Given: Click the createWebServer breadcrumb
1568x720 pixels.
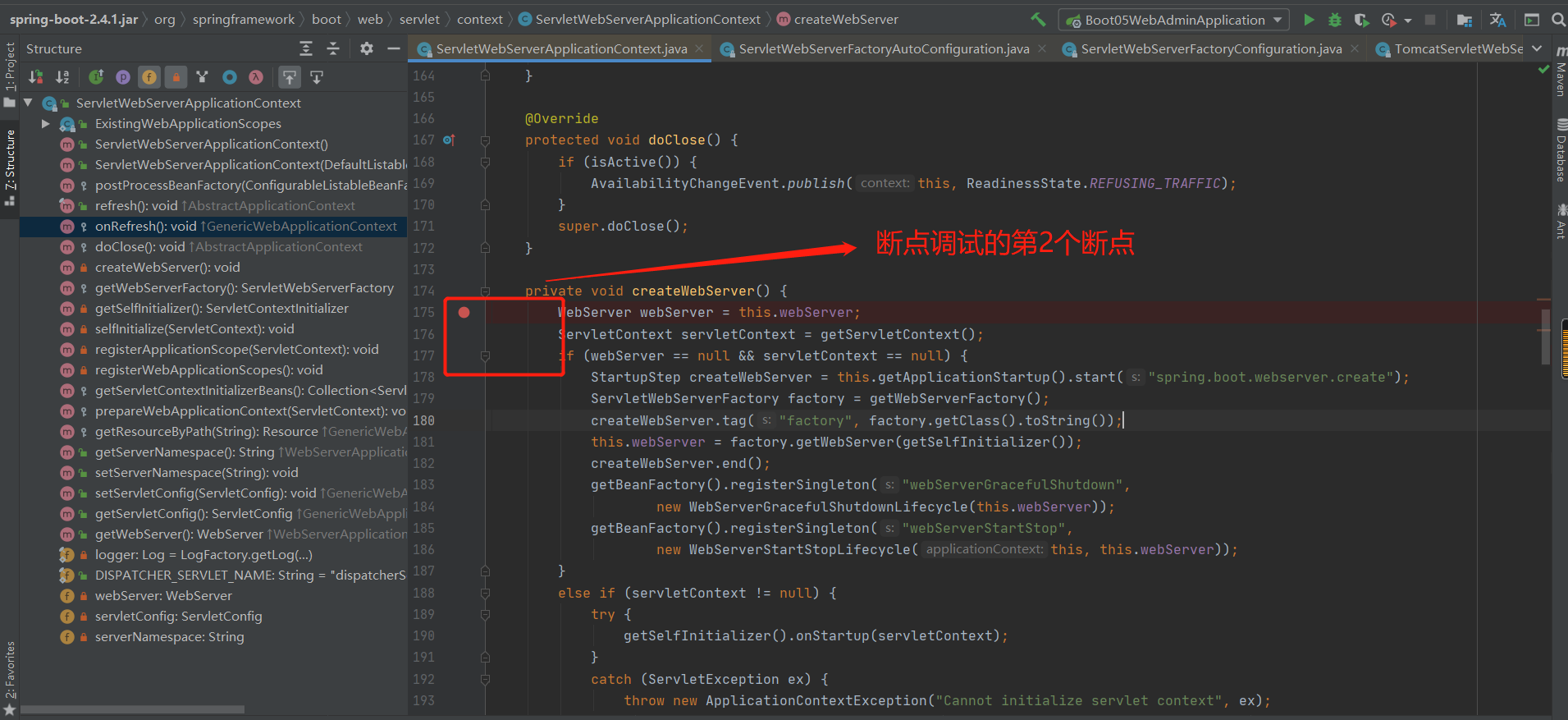Looking at the screenshot, I should coord(838,19).
